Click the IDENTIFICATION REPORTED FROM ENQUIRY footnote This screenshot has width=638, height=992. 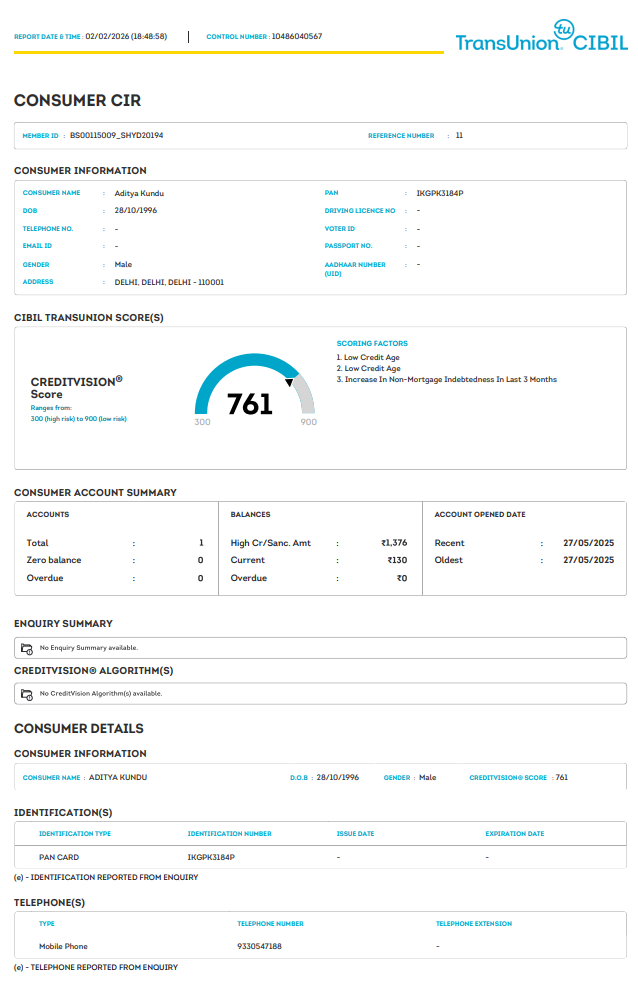pos(106,877)
